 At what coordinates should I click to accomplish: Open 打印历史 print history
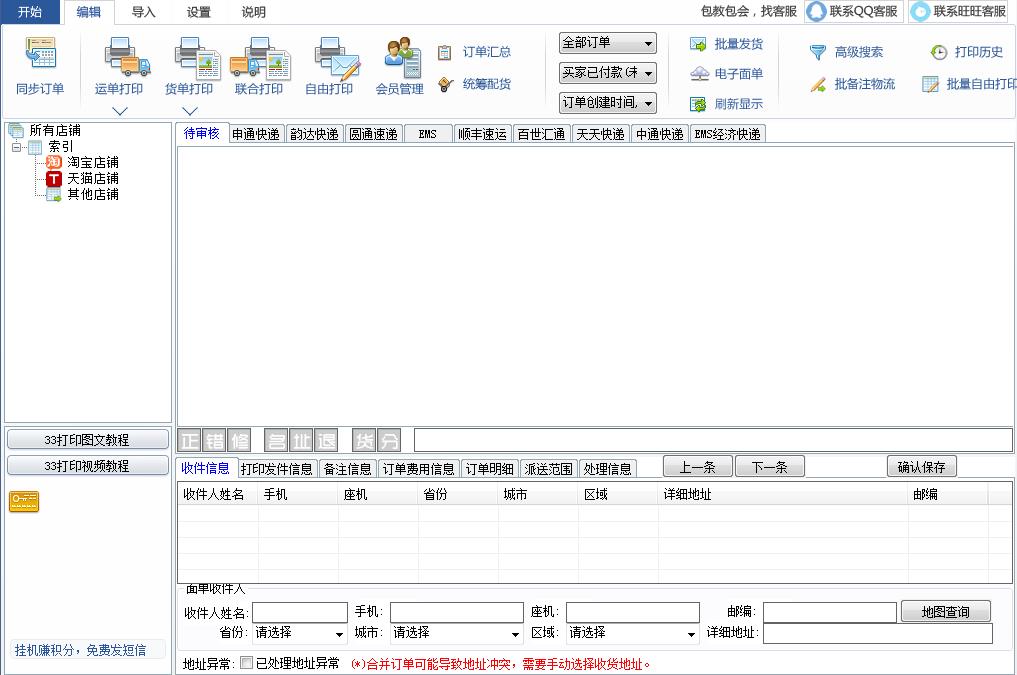click(x=966, y=52)
